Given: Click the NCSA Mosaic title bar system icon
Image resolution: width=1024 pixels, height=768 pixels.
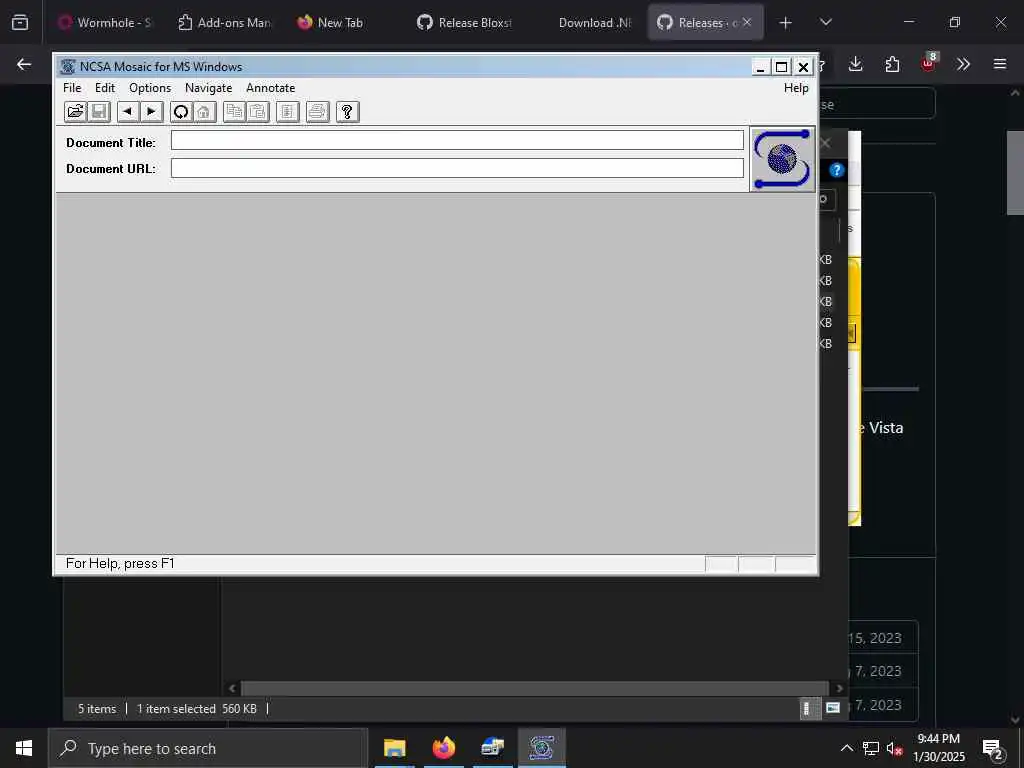Looking at the screenshot, I should click(68, 67).
